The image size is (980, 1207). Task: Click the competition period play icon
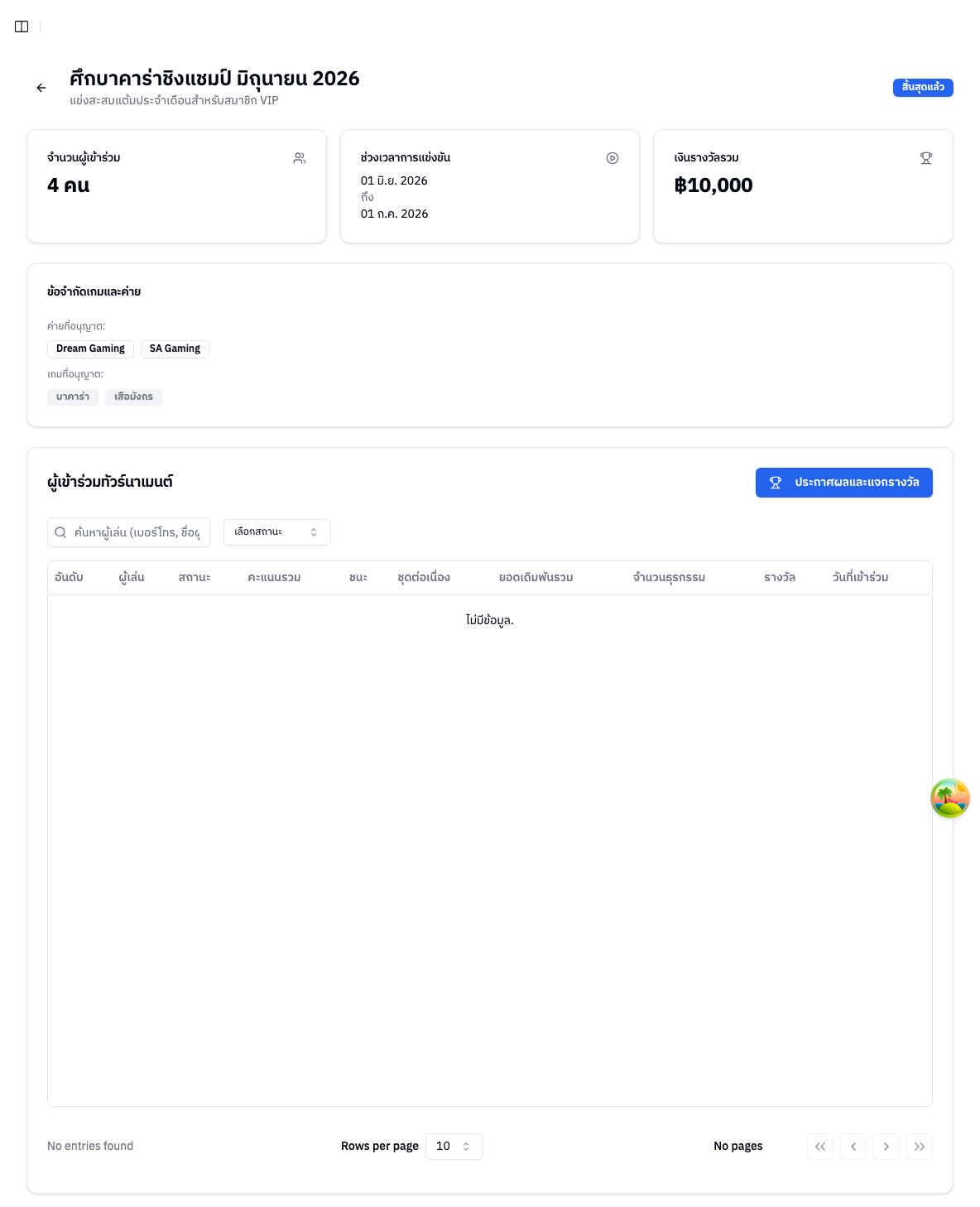click(612, 158)
